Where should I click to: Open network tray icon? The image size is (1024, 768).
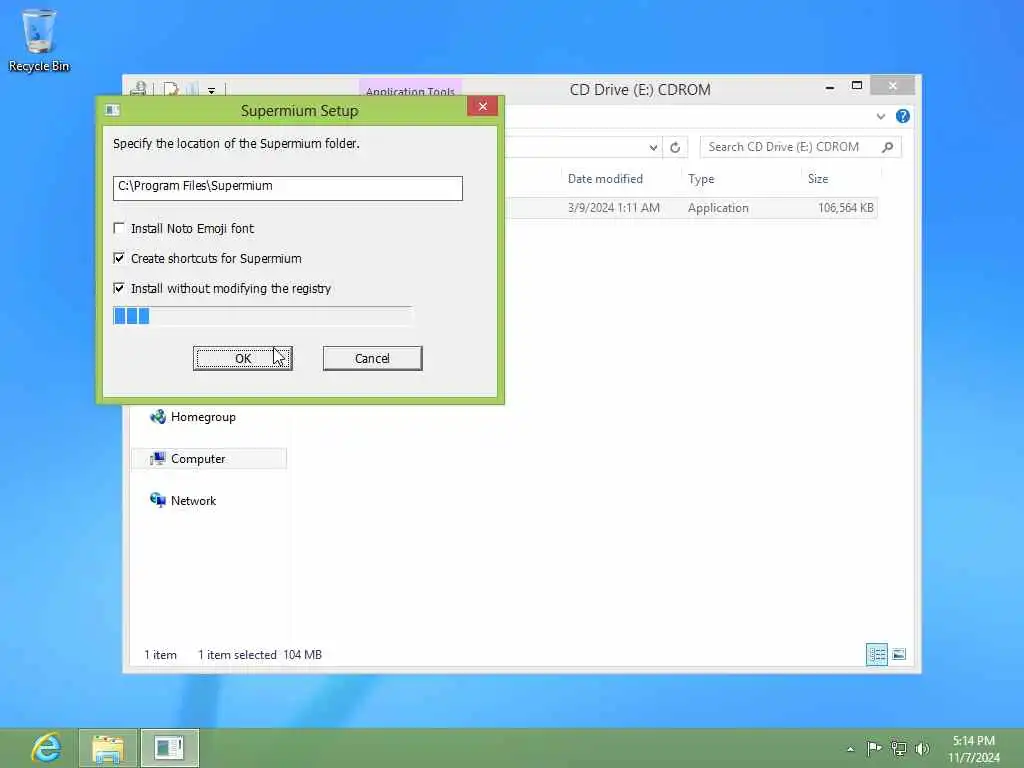point(899,748)
